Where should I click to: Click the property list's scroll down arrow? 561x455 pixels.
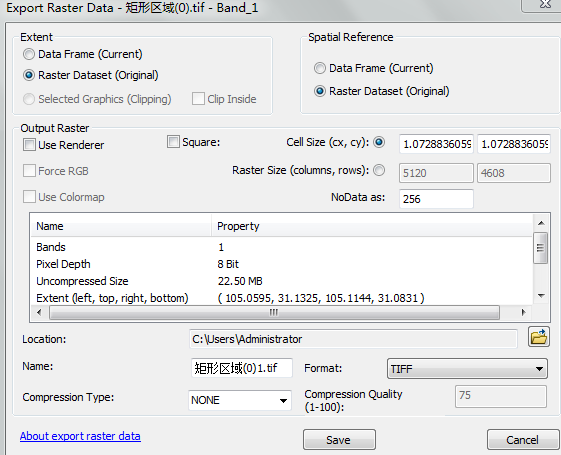[541, 295]
